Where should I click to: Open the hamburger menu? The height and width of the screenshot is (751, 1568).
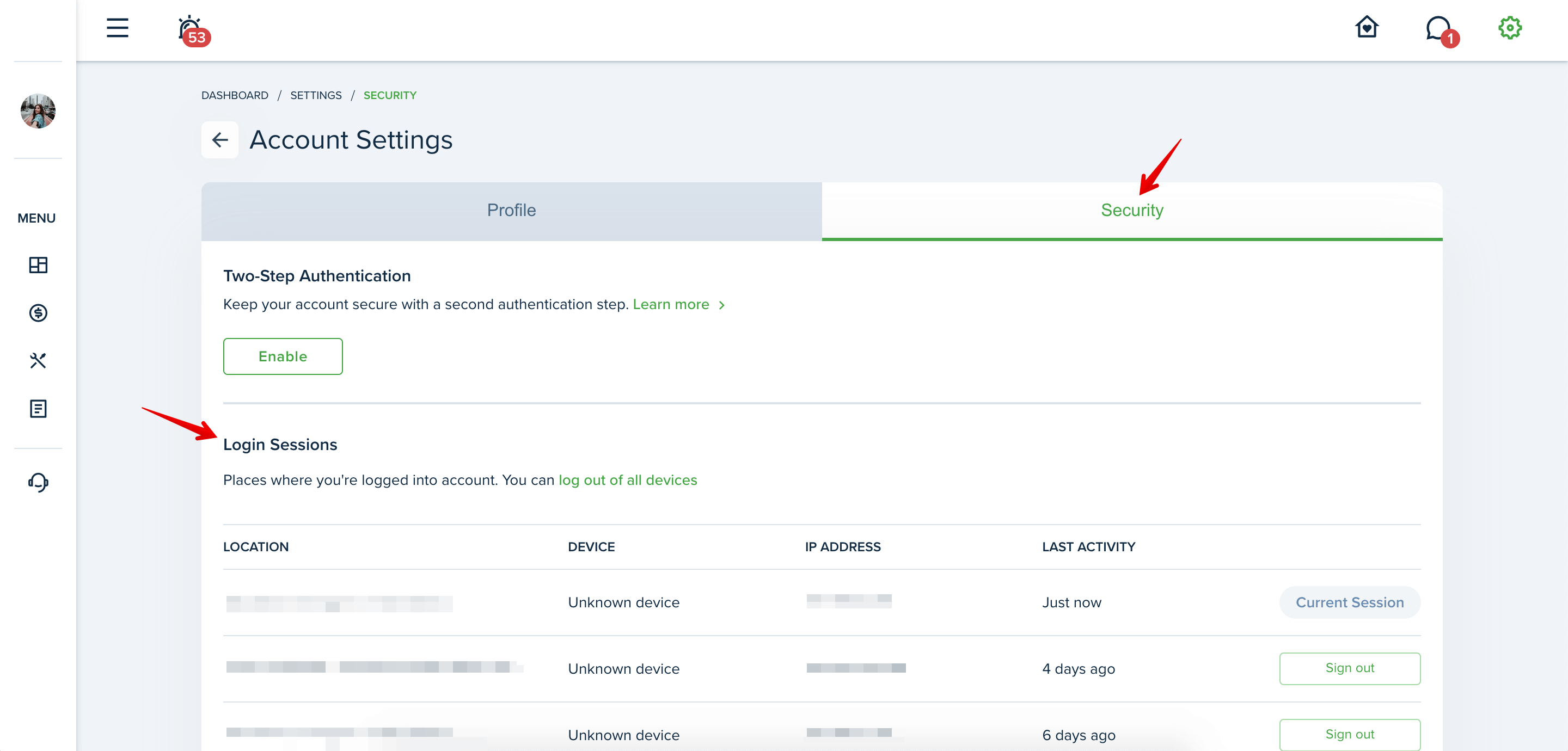pyautogui.click(x=118, y=28)
